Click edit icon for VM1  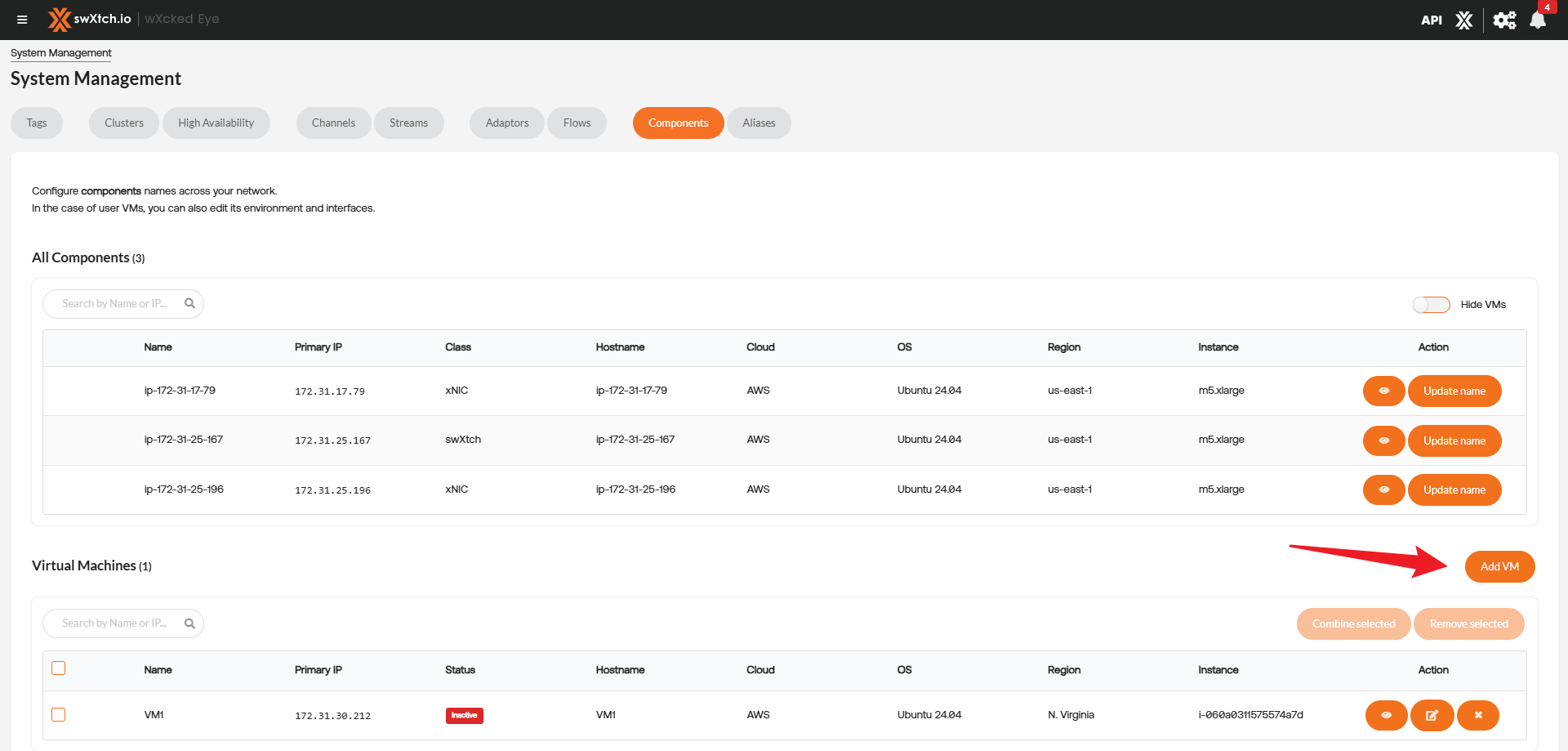point(1432,715)
